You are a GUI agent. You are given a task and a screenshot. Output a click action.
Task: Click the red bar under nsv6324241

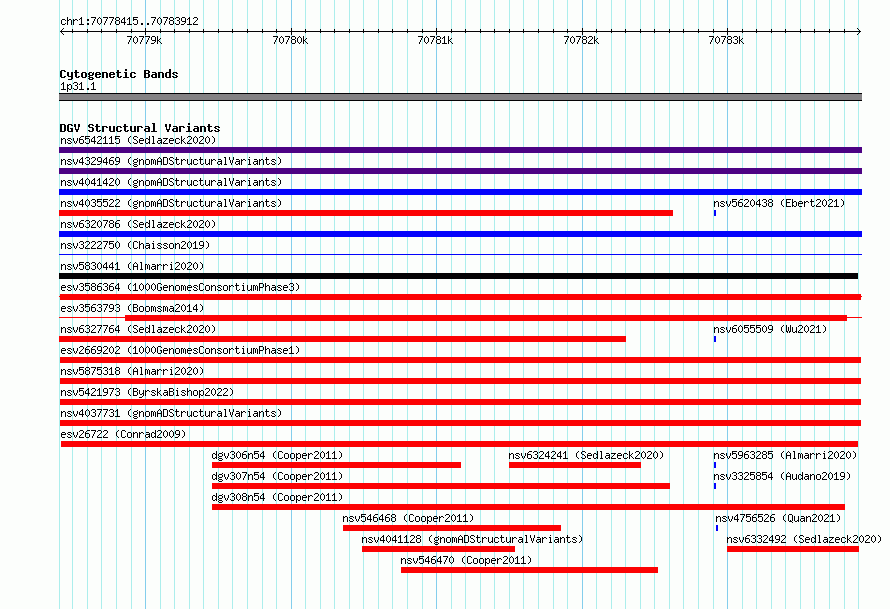[x=575, y=465]
